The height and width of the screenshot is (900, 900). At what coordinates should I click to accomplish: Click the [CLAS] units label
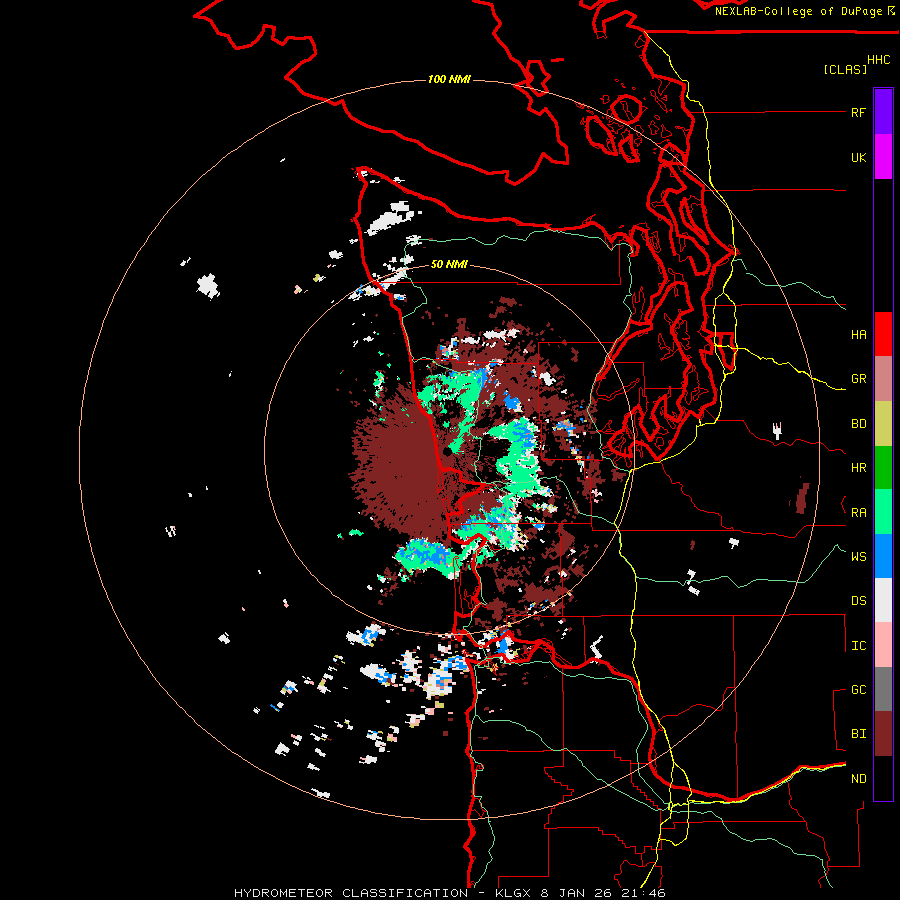tap(845, 69)
